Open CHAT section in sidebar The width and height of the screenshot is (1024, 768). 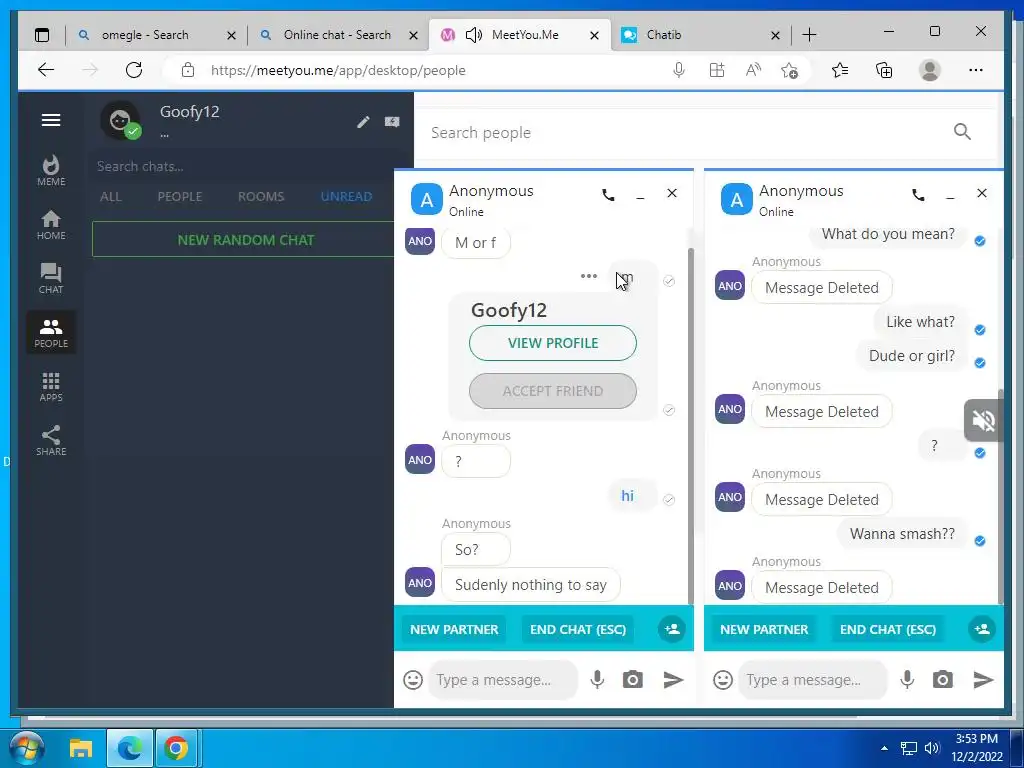tap(51, 279)
